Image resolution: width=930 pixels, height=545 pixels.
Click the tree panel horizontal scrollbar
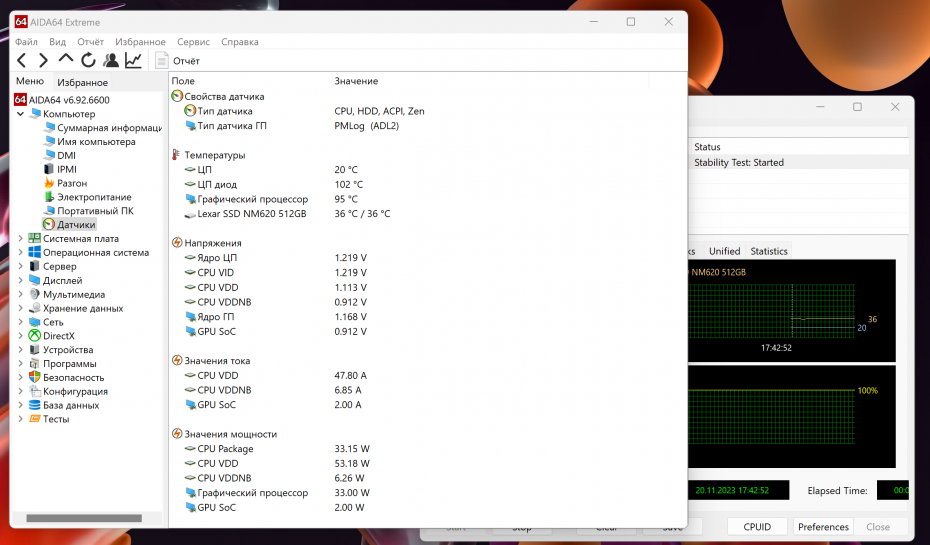pyautogui.click(x=83, y=519)
